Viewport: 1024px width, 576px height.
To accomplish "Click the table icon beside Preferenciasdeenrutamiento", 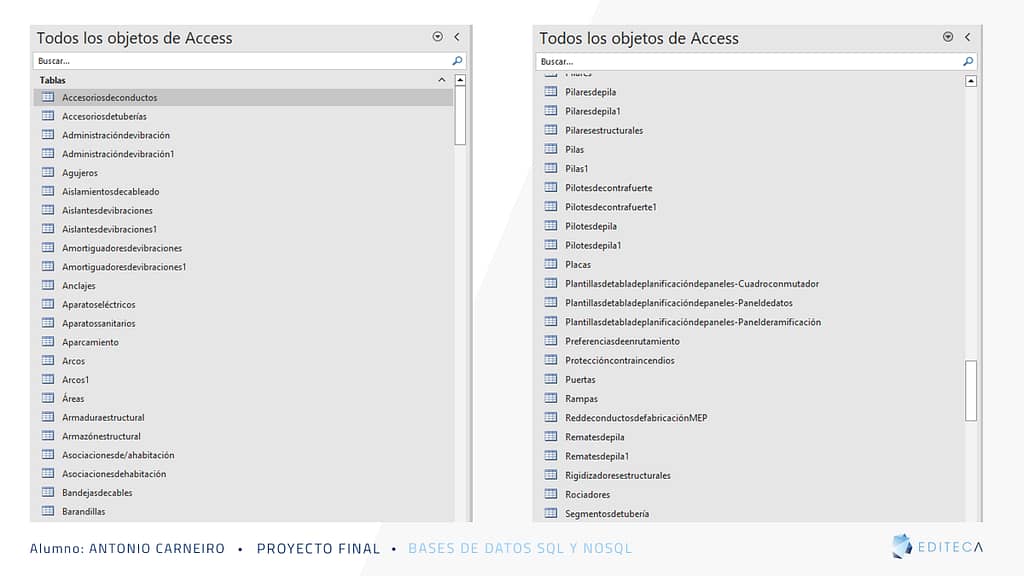I will coord(551,341).
